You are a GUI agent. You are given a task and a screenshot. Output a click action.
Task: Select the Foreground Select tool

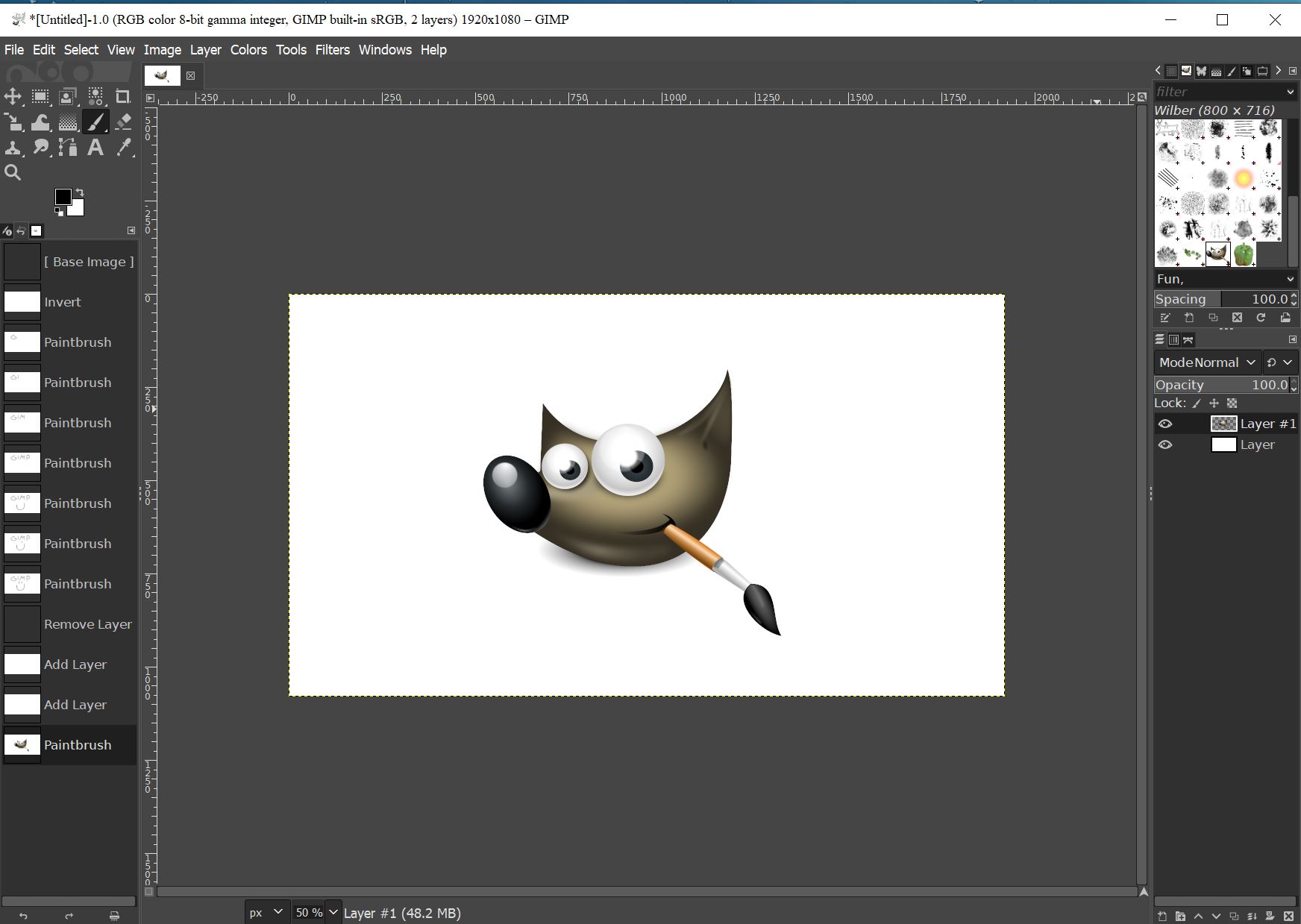tap(68, 96)
